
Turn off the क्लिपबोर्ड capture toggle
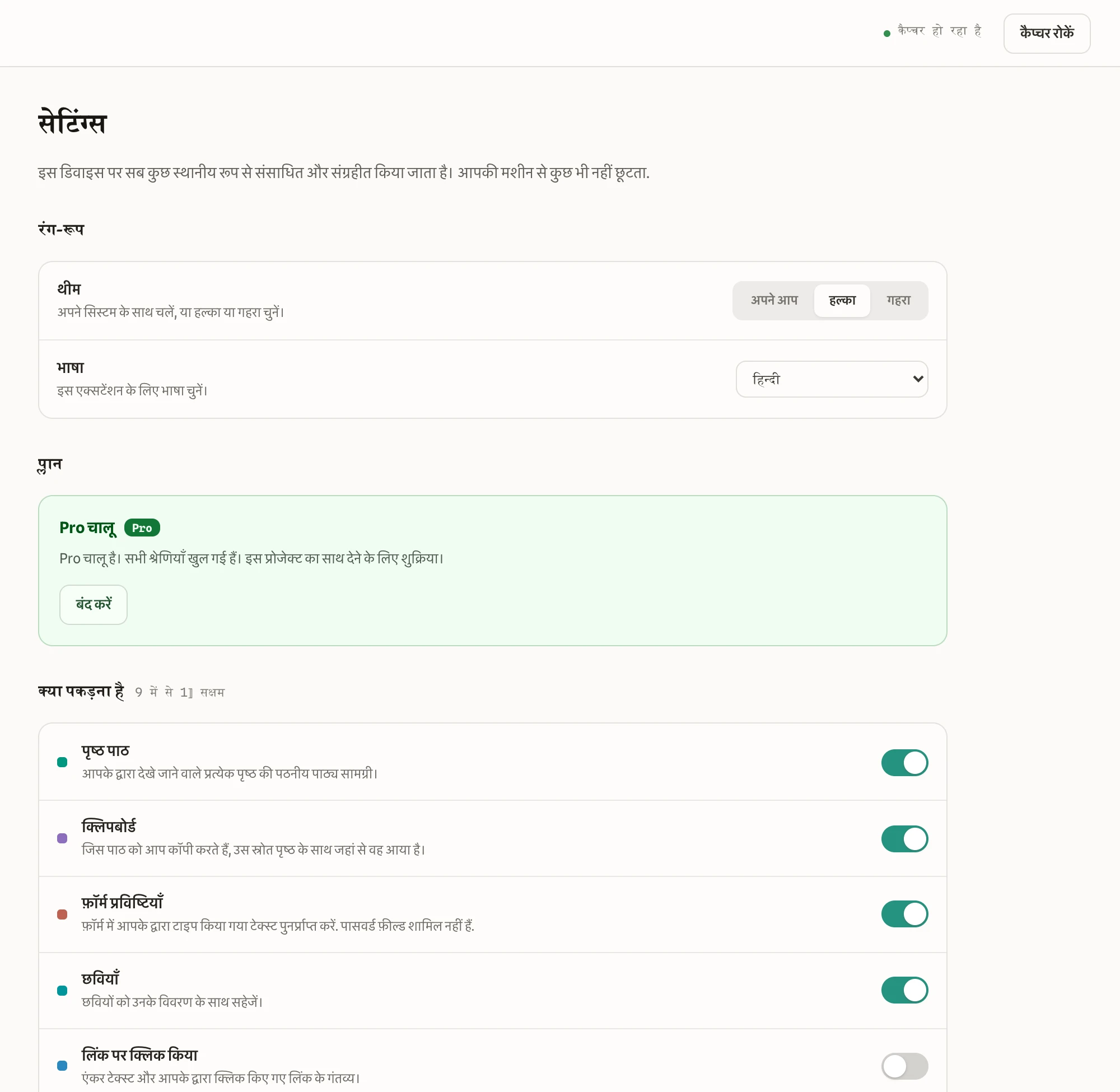click(904, 838)
